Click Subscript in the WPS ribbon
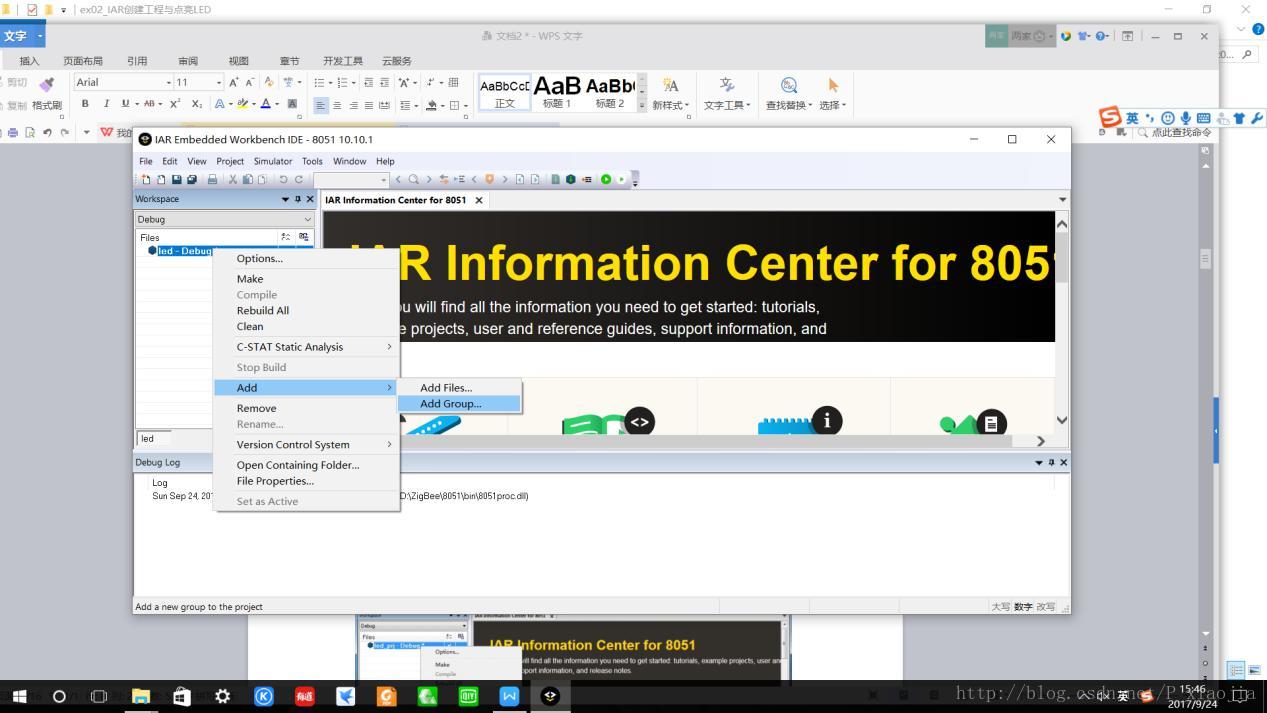 [196, 103]
